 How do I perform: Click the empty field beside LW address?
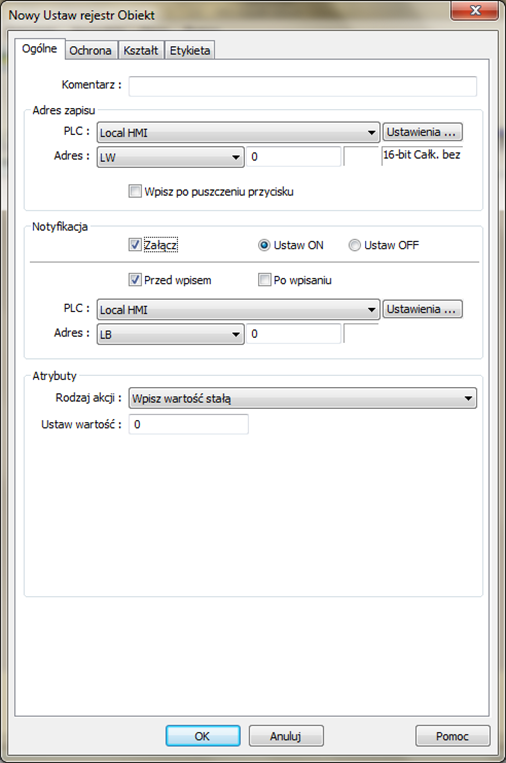[361, 157]
